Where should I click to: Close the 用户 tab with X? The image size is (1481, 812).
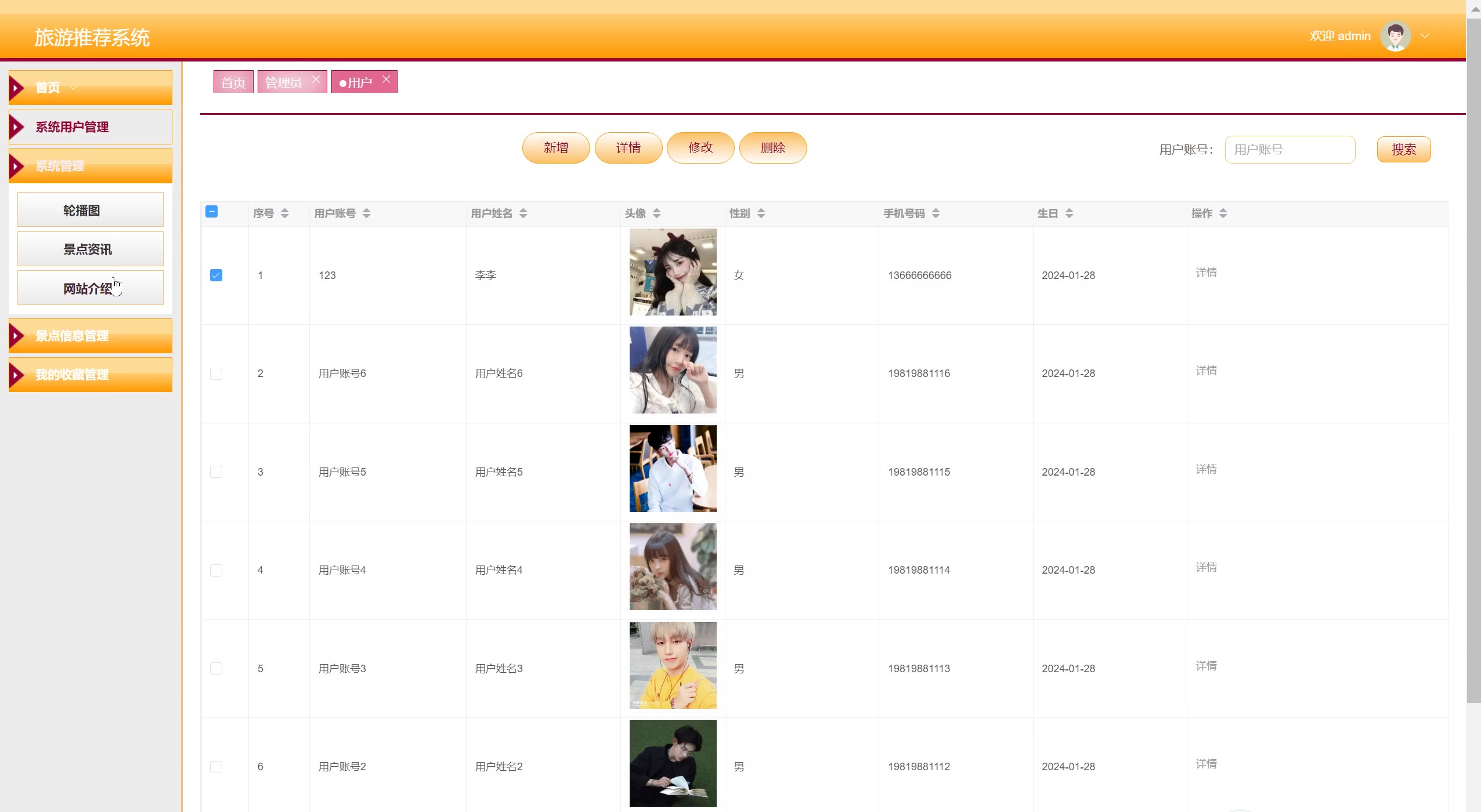click(386, 79)
